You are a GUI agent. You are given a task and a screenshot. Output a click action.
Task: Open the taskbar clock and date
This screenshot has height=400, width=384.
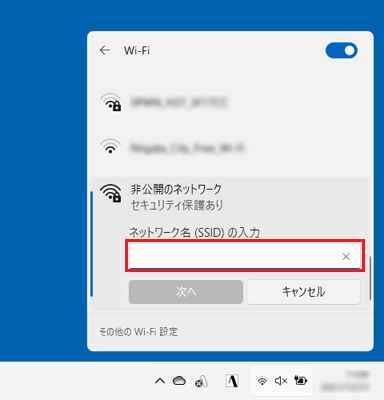[x=346, y=381]
